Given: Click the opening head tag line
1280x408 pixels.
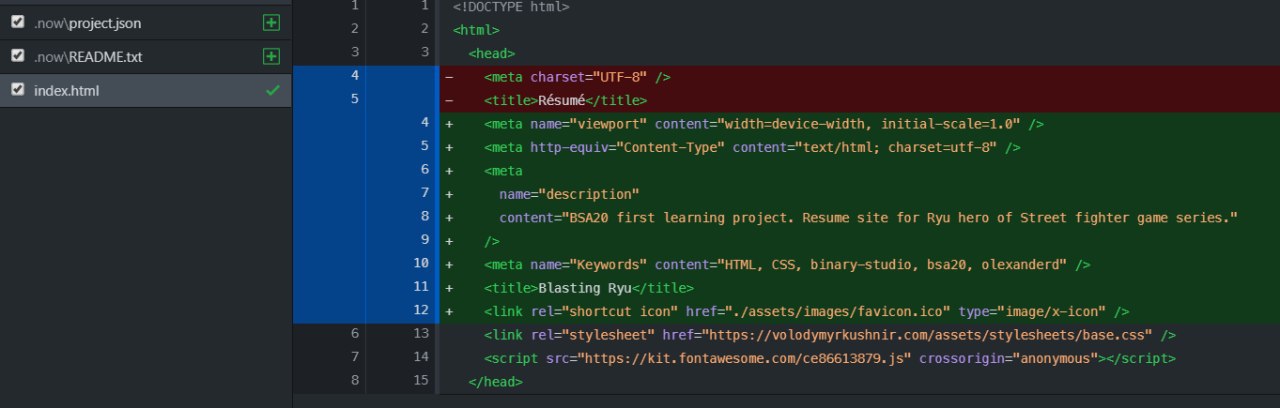Looking at the screenshot, I should pos(860,54).
